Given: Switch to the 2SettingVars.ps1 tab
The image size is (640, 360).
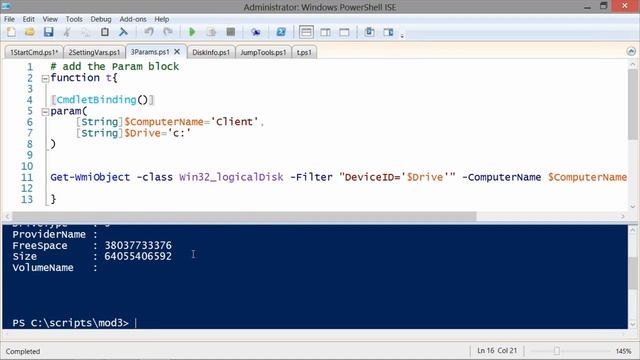Looking at the screenshot, I should [94, 52].
